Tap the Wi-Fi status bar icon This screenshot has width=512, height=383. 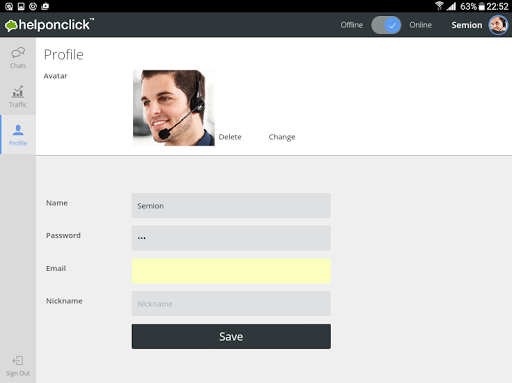pyautogui.click(x=439, y=6)
